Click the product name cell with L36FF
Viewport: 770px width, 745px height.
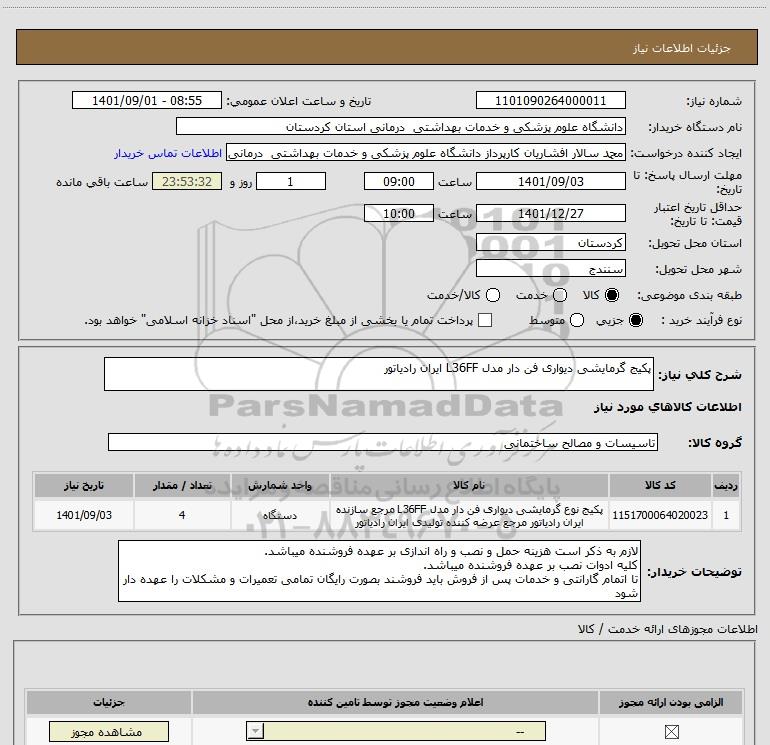click(x=469, y=515)
